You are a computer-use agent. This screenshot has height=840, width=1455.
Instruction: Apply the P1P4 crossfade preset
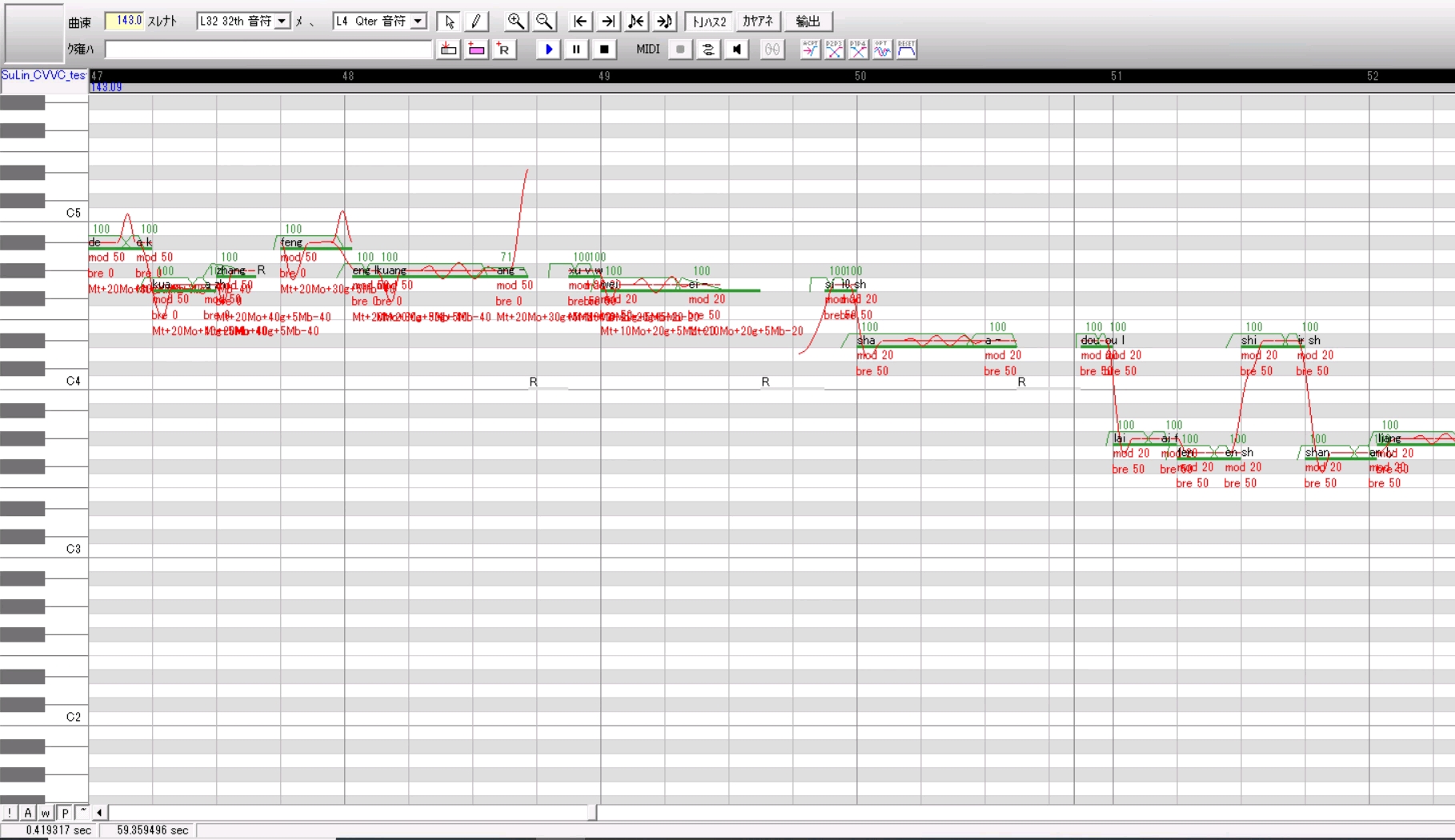(858, 50)
